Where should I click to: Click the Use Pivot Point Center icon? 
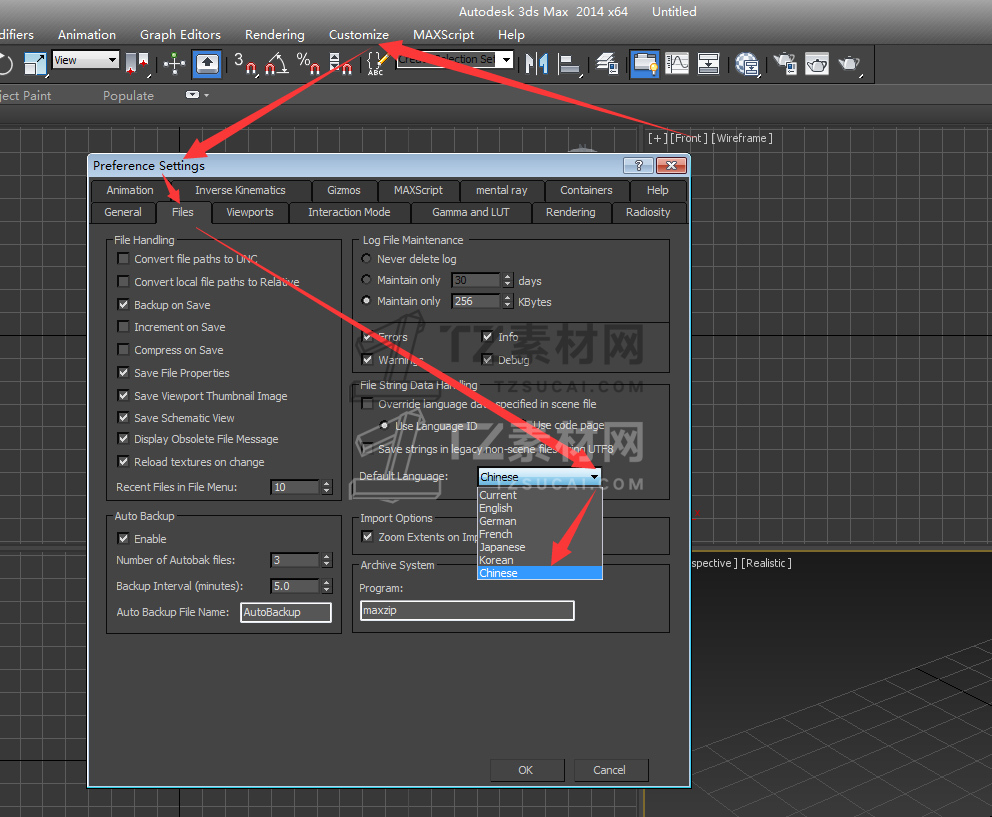click(x=137, y=63)
